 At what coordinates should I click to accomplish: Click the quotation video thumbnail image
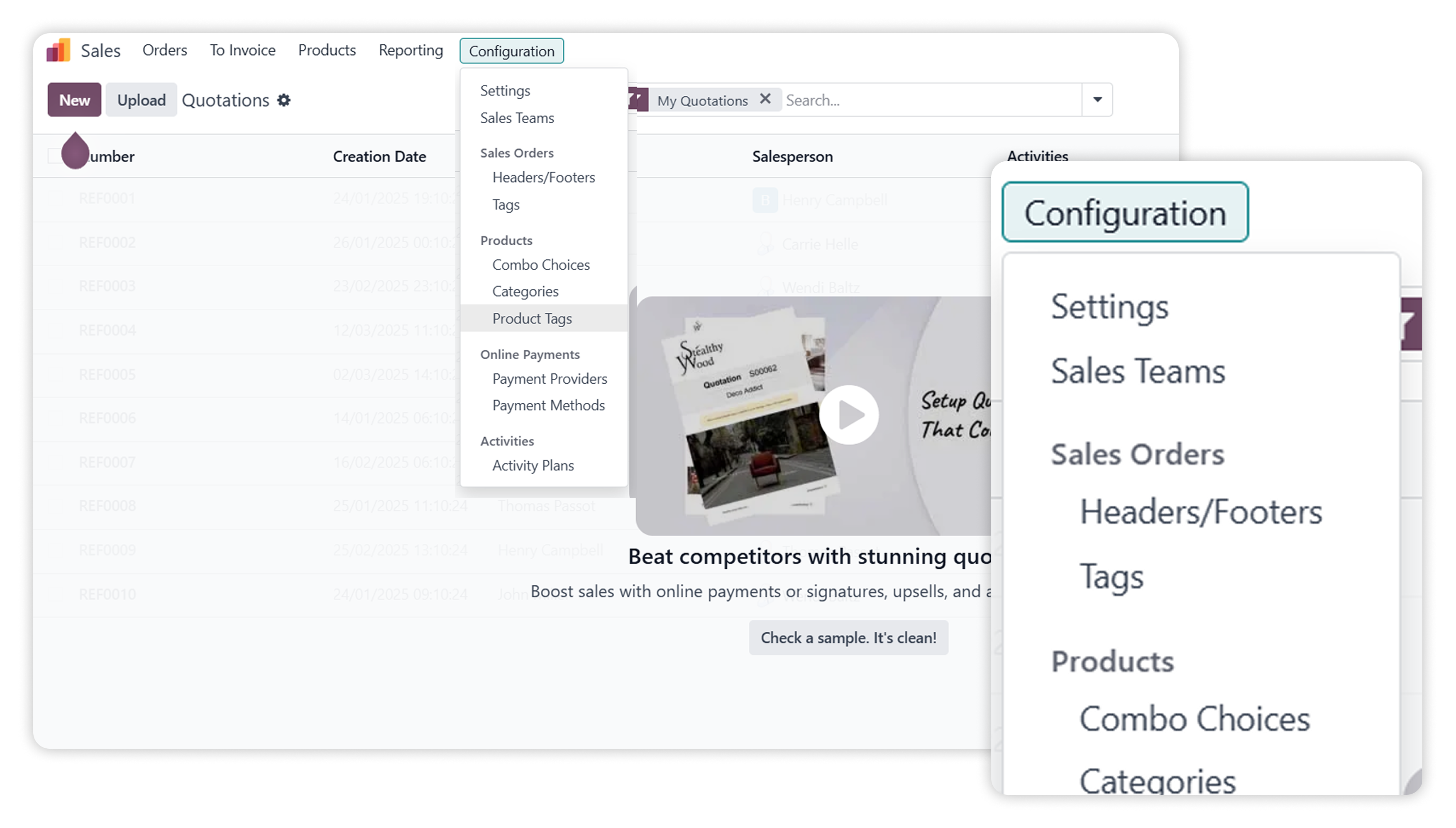point(814,416)
